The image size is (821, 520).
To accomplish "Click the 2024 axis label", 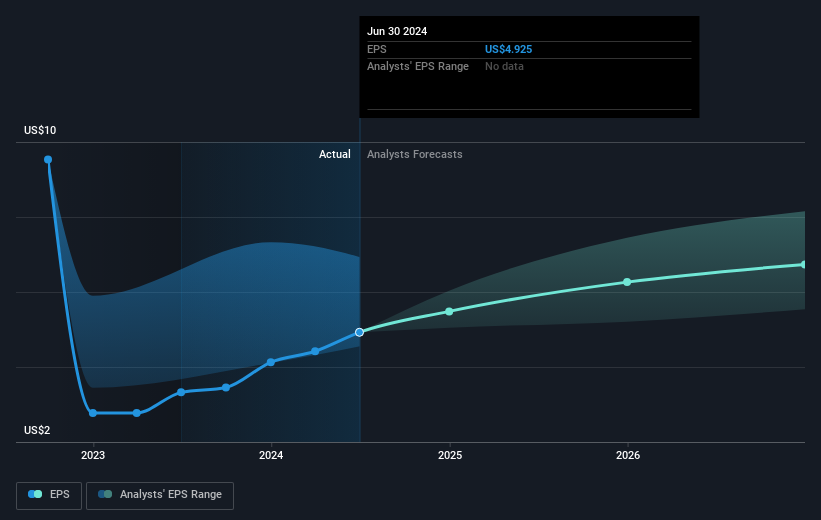I will pos(271,455).
